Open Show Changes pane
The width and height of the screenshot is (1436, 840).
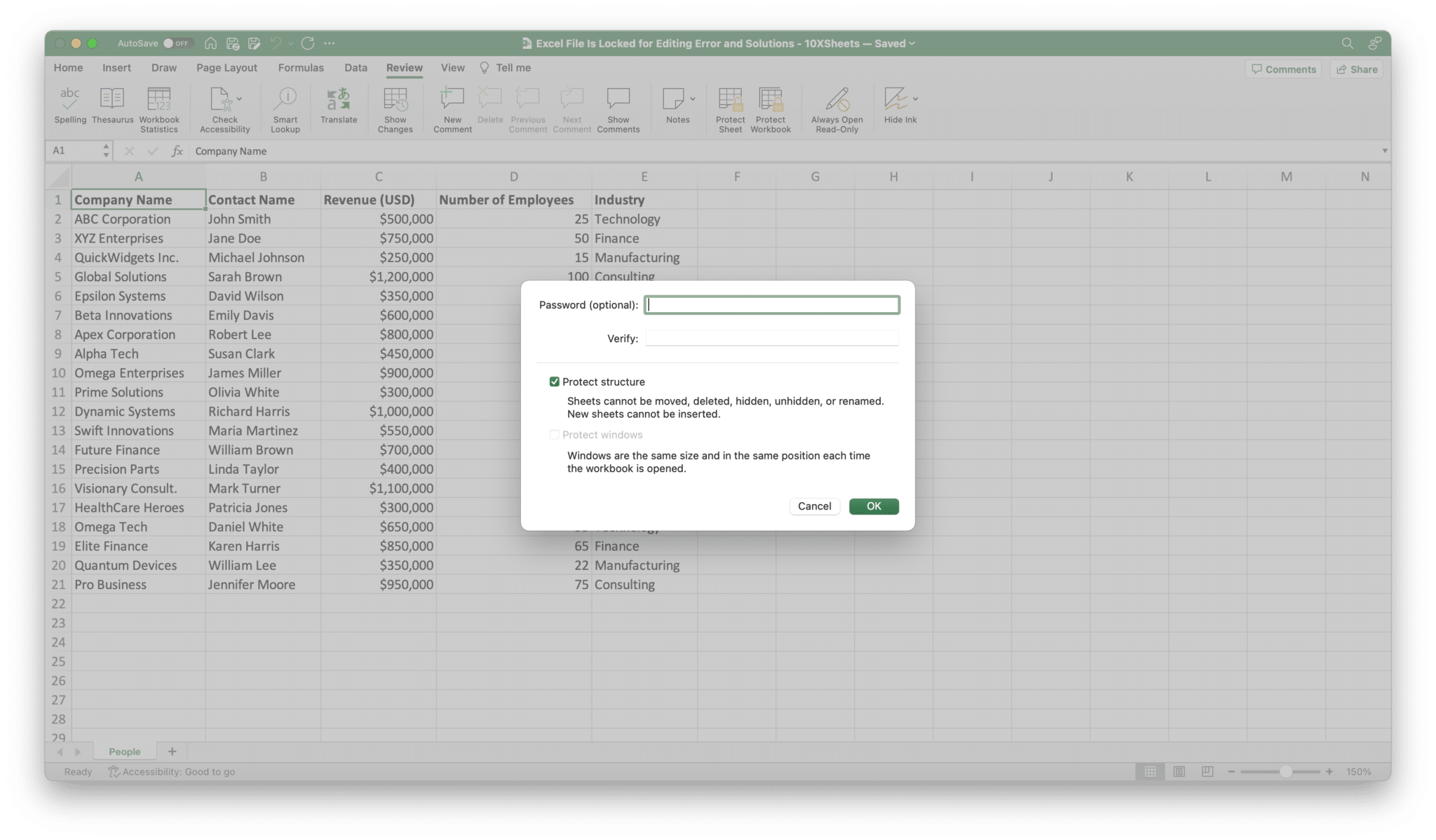tap(395, 110)
